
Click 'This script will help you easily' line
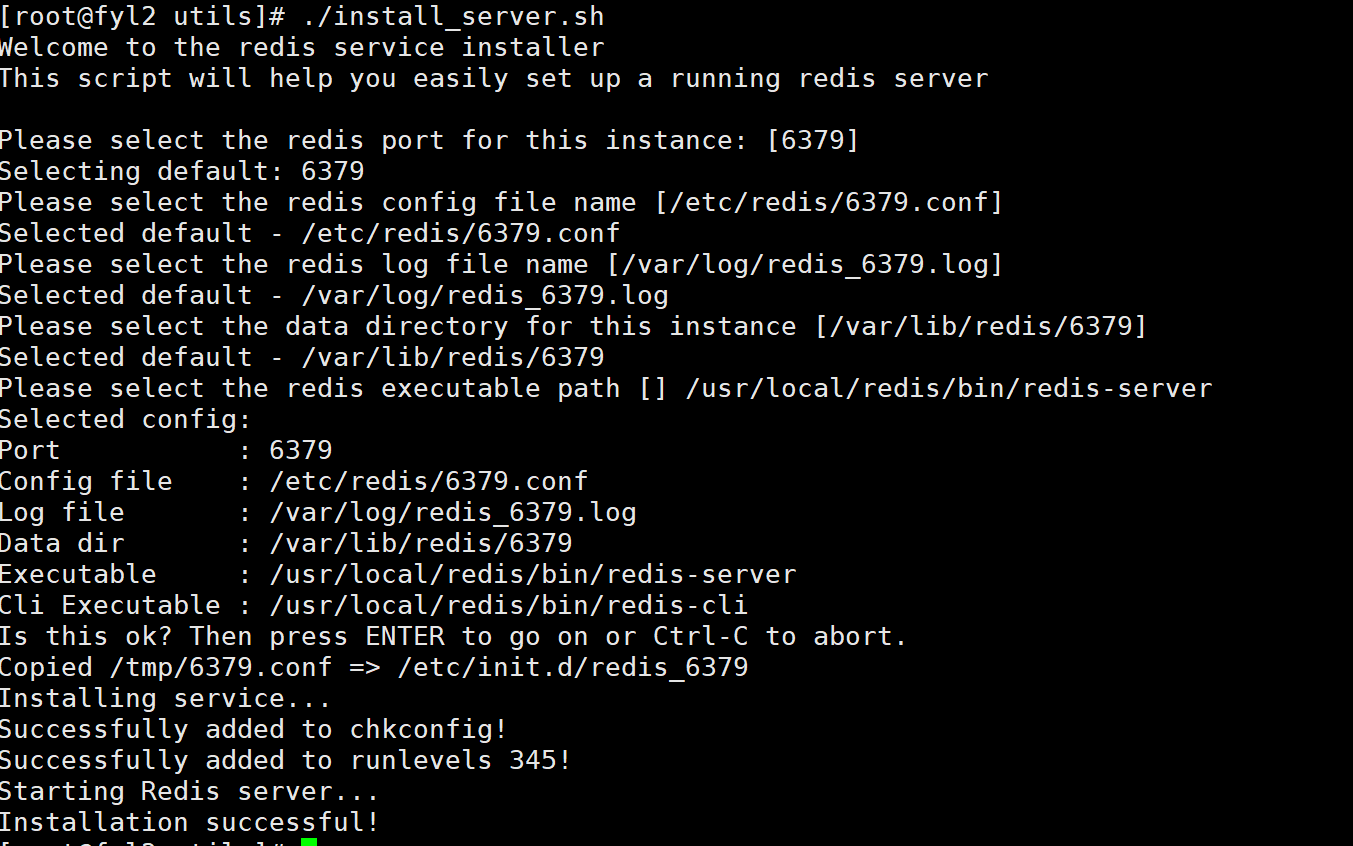[x=494, y=78]
